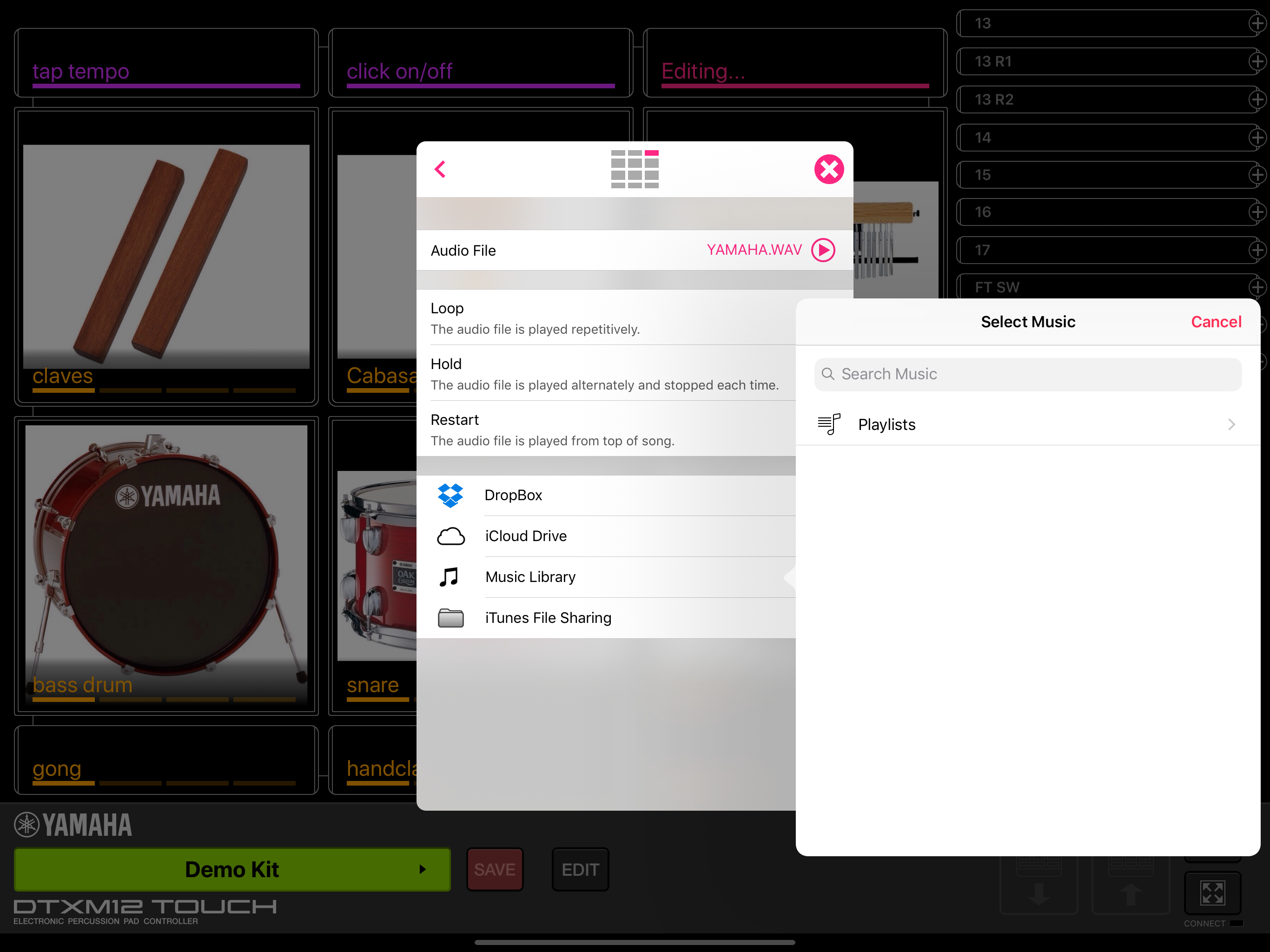The height and width of the screenshot is (952, 1270).
Task: Select the gong pad
Action: 166,760
